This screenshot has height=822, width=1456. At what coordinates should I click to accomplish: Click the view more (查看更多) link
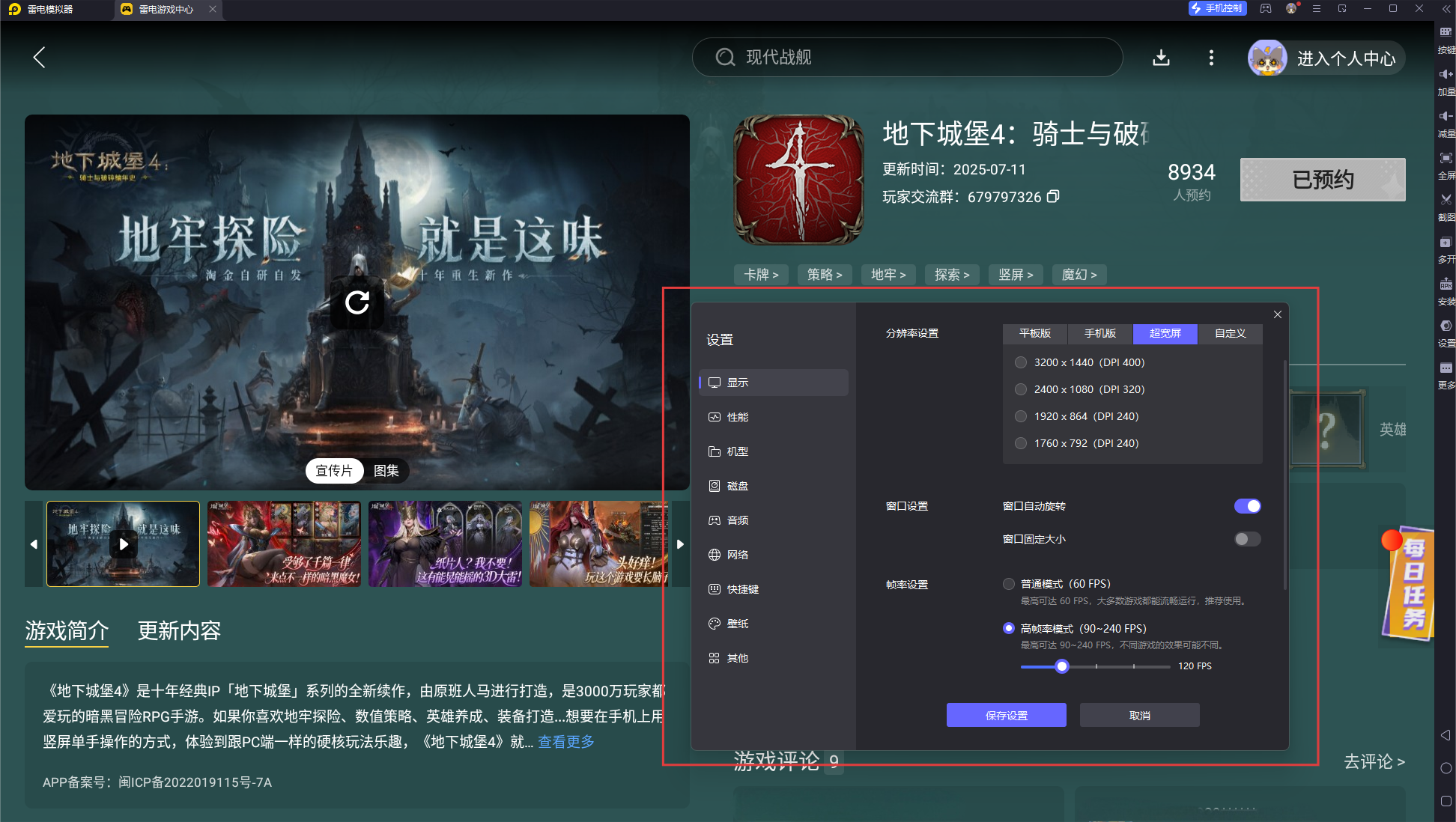(x=566, y=742)
